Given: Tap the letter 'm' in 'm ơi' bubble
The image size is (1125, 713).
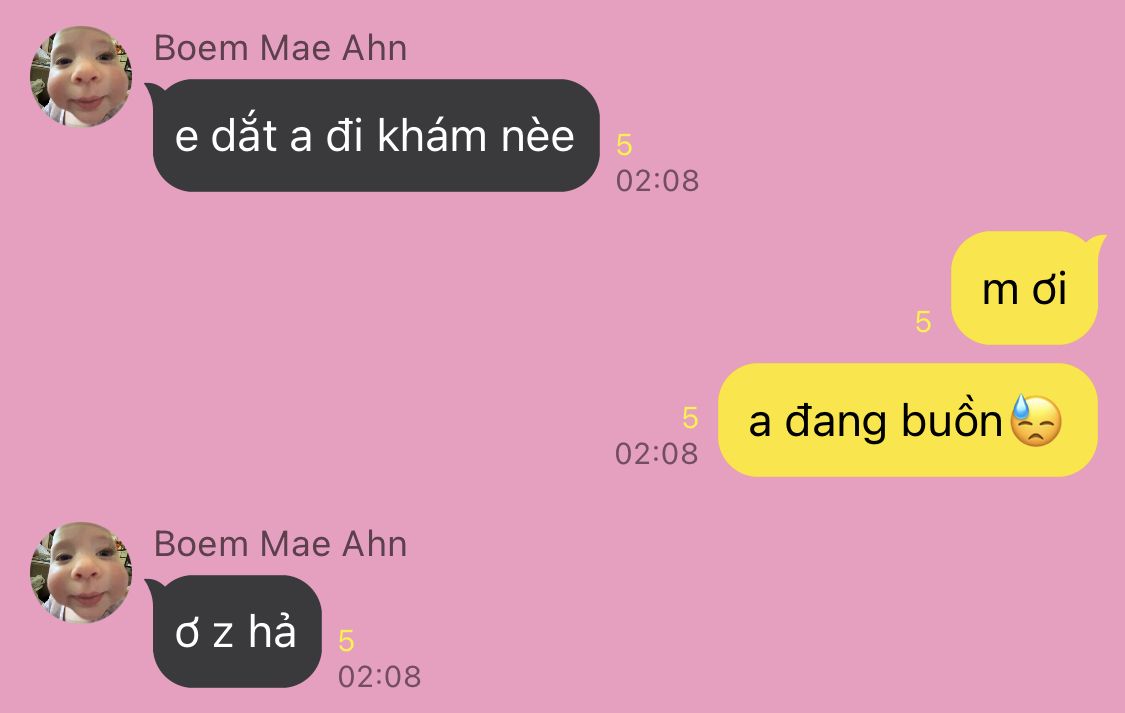Looking at the screenshot, I should 1000,291.
